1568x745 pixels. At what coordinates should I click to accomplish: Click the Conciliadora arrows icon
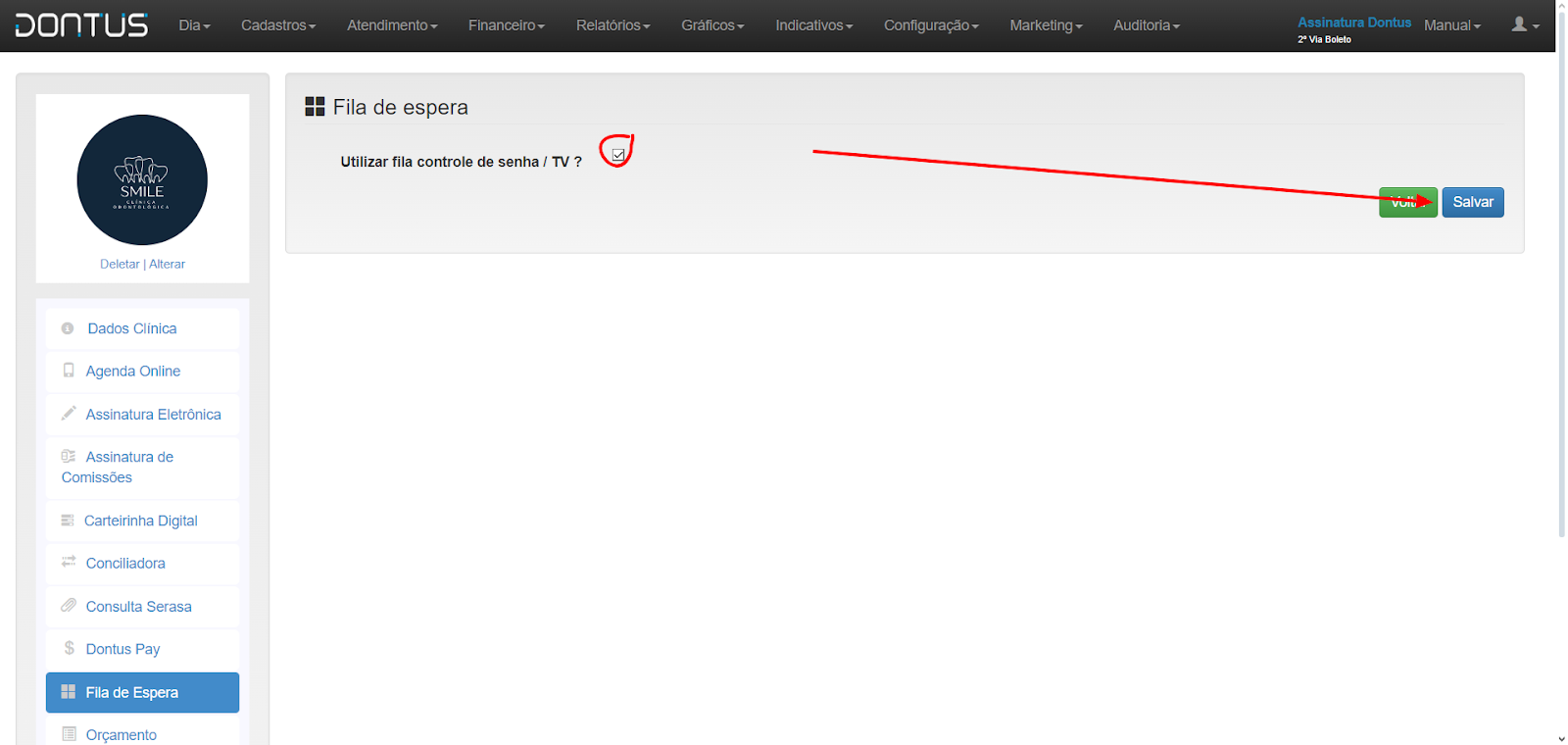pos(69,563)
